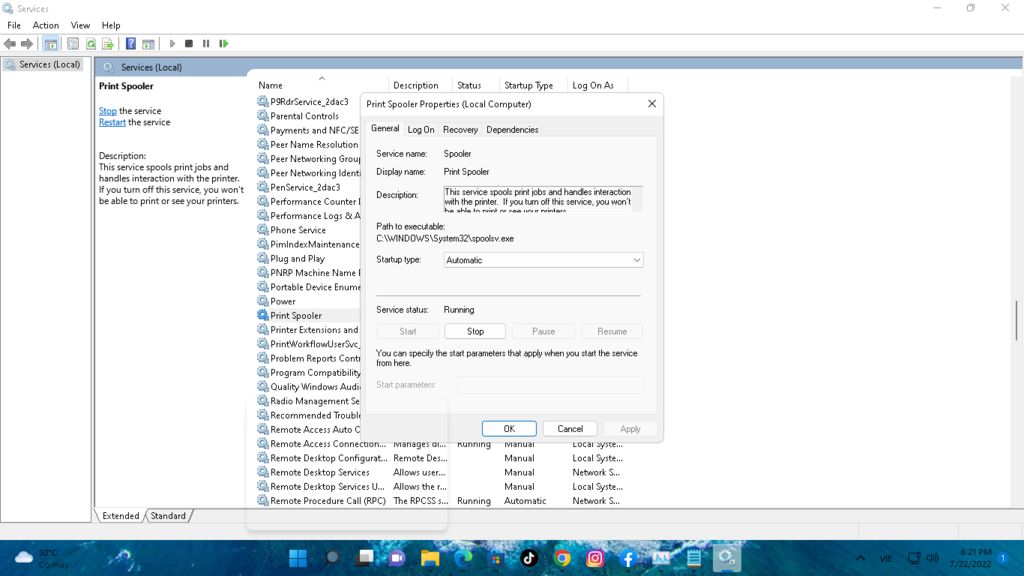Select the Power service
This screenshot has height=576, width=1024.
(283, 302)
